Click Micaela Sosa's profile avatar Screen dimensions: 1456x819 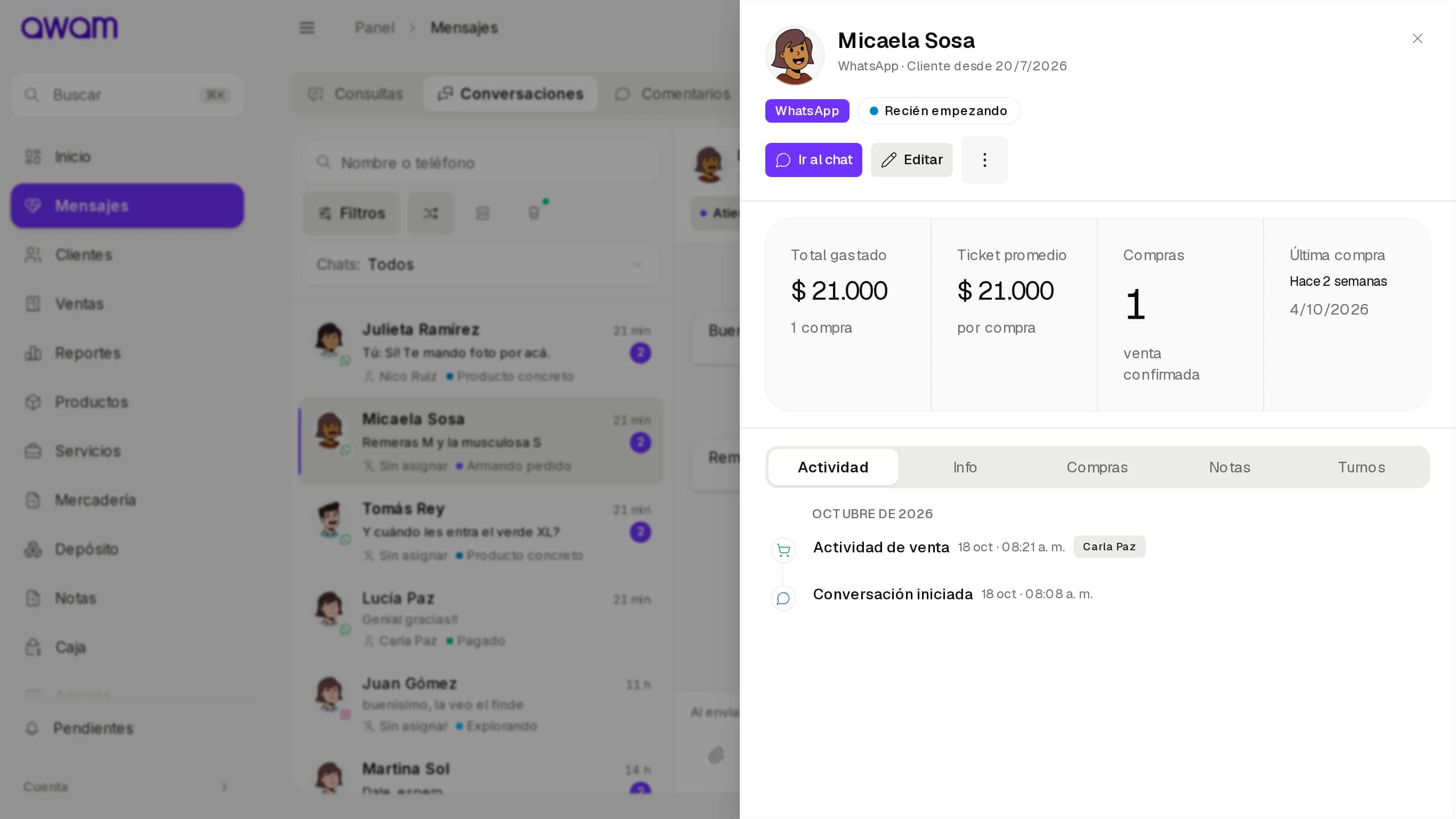pyautogui.click(x=795, y=55)
